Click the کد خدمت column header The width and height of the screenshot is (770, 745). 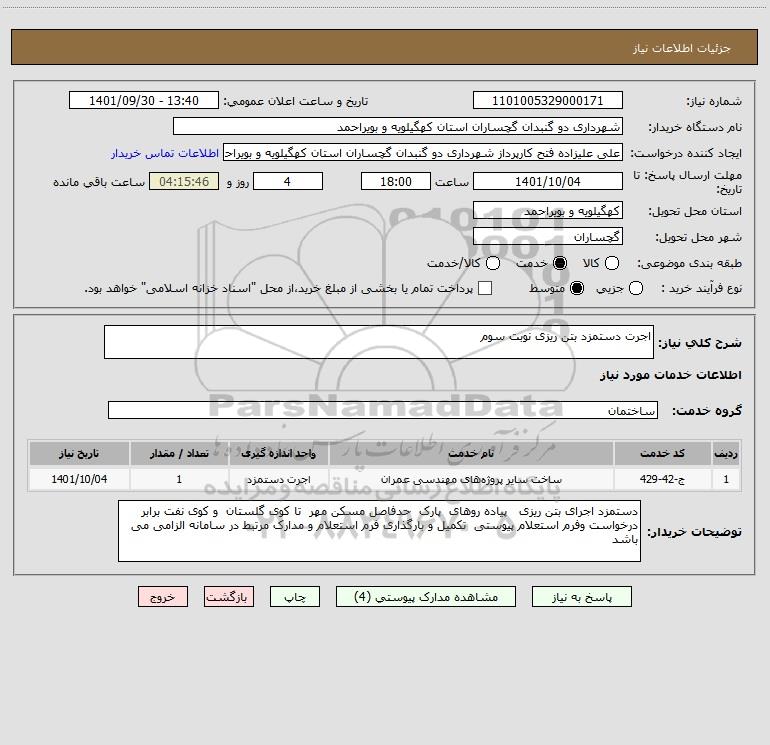click(662, 453)
